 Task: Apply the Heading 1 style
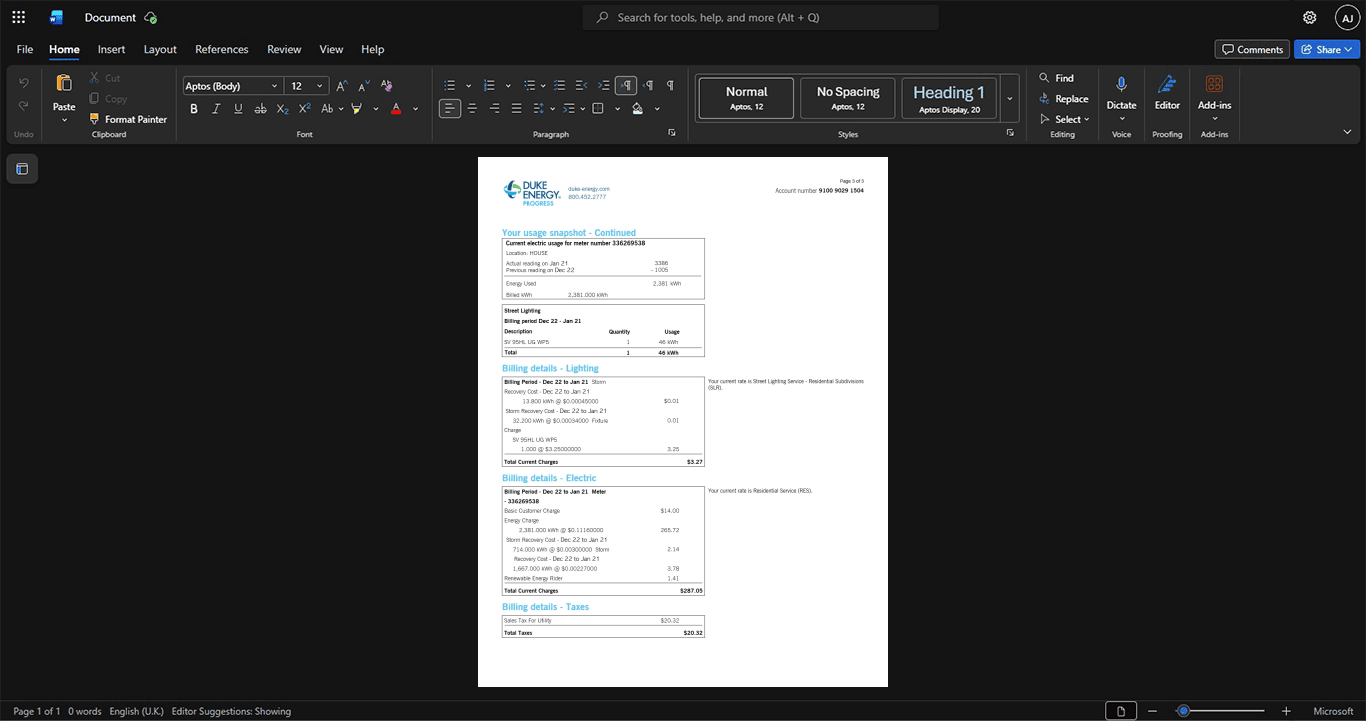pos(949,98)
